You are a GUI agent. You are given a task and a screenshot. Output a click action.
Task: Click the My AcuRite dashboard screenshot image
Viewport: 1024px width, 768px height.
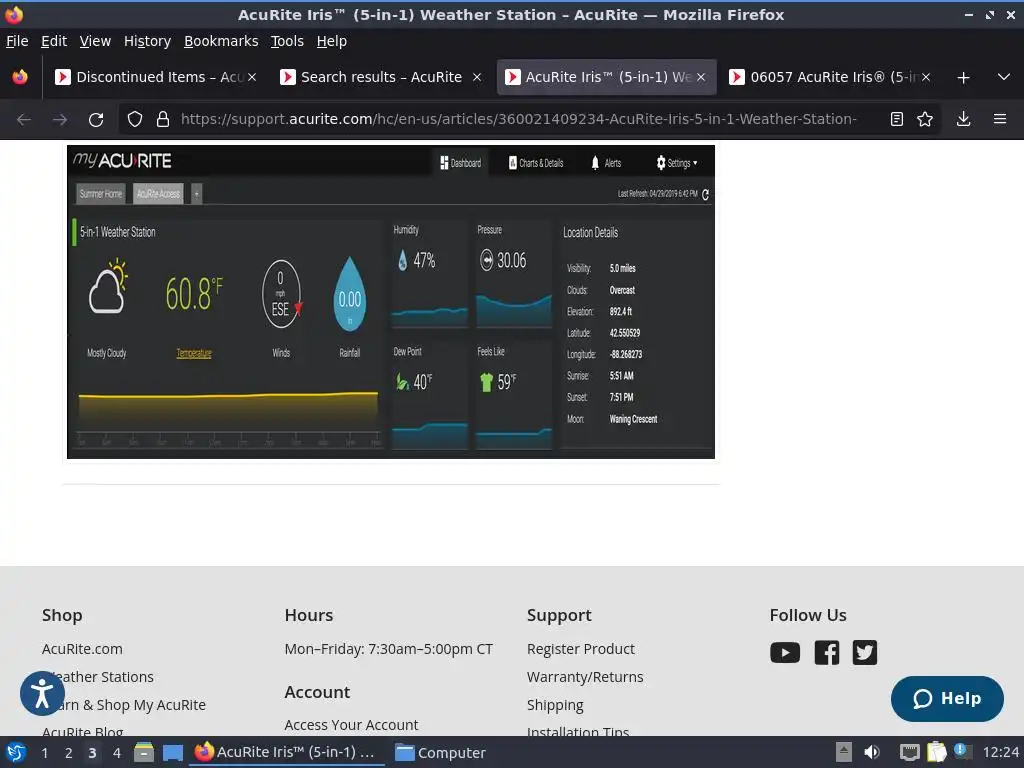point(391,302)
